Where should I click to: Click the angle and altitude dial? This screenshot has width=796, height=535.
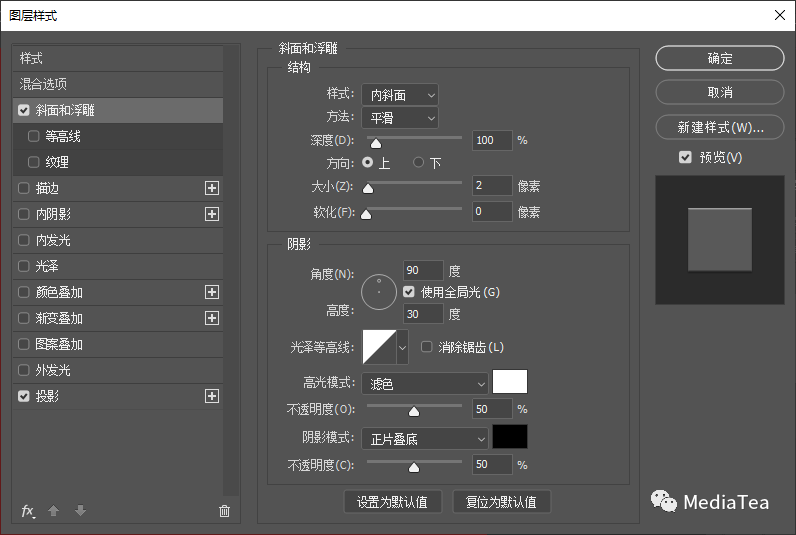point(379,292)
